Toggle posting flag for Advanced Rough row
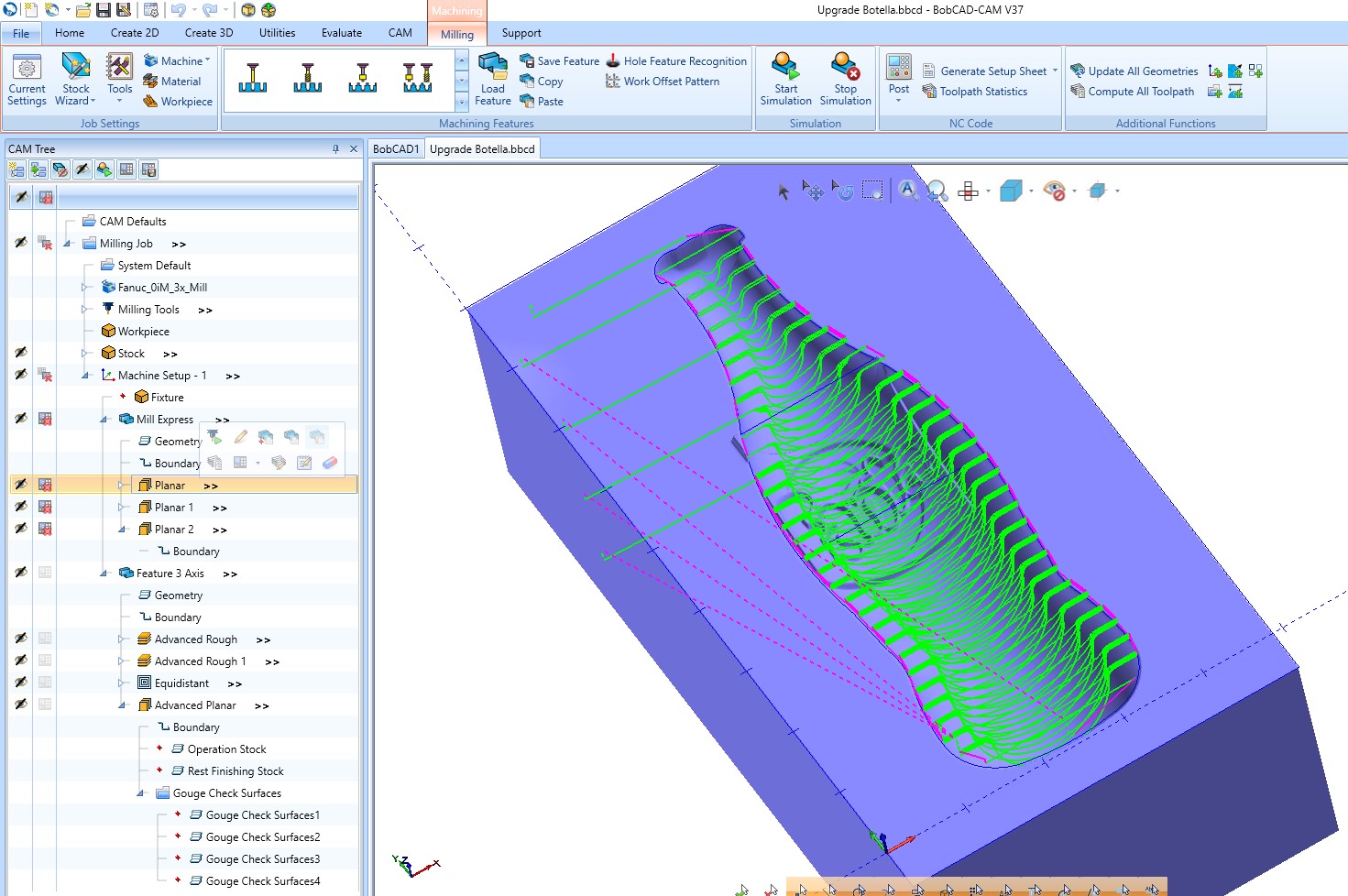This screenshot has height=896, width=1348. pyautogui.click(x=45, y=639)
